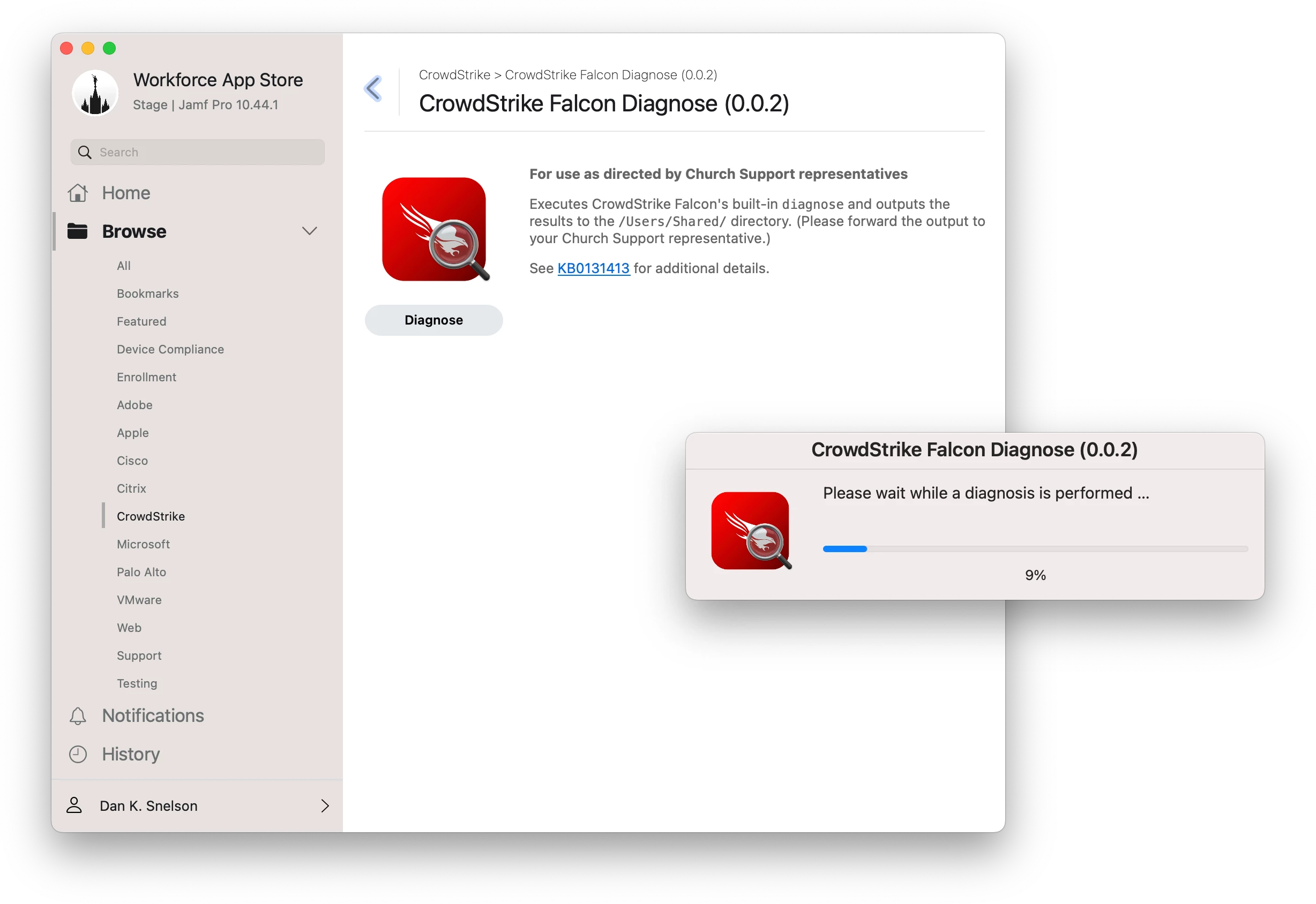Select the CrowdStrike category

click(151, 516)
